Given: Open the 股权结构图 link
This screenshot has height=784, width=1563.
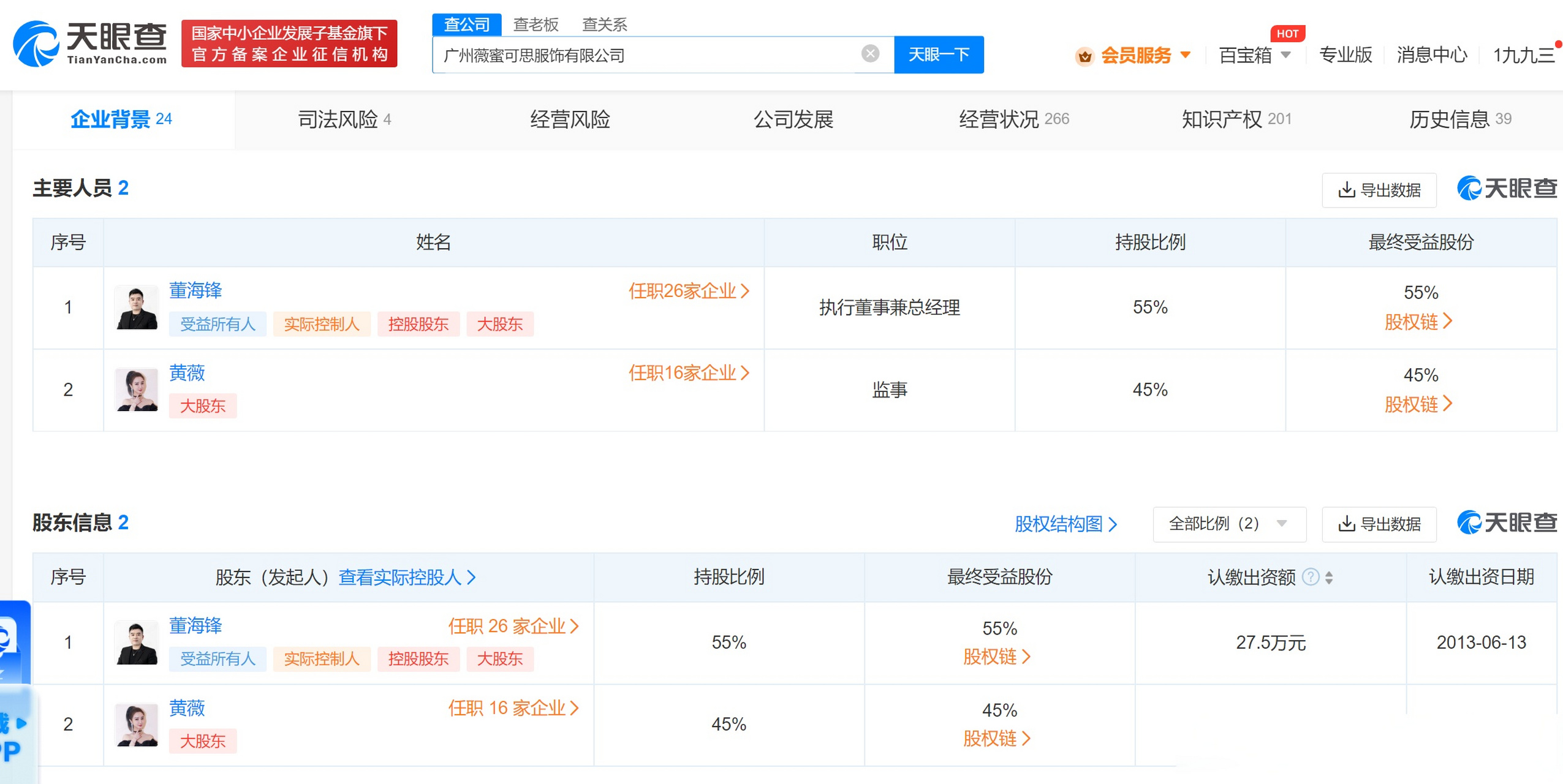Looking at the screenshot, I should pyautogui.click(x=1066, y=524).
